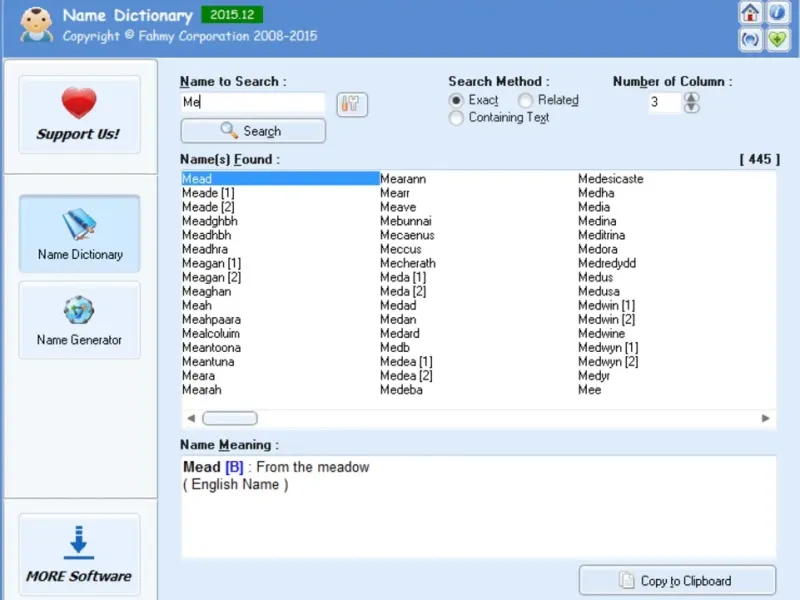
Task: Select the name Medea [1]
Action: tap(406, 362)
